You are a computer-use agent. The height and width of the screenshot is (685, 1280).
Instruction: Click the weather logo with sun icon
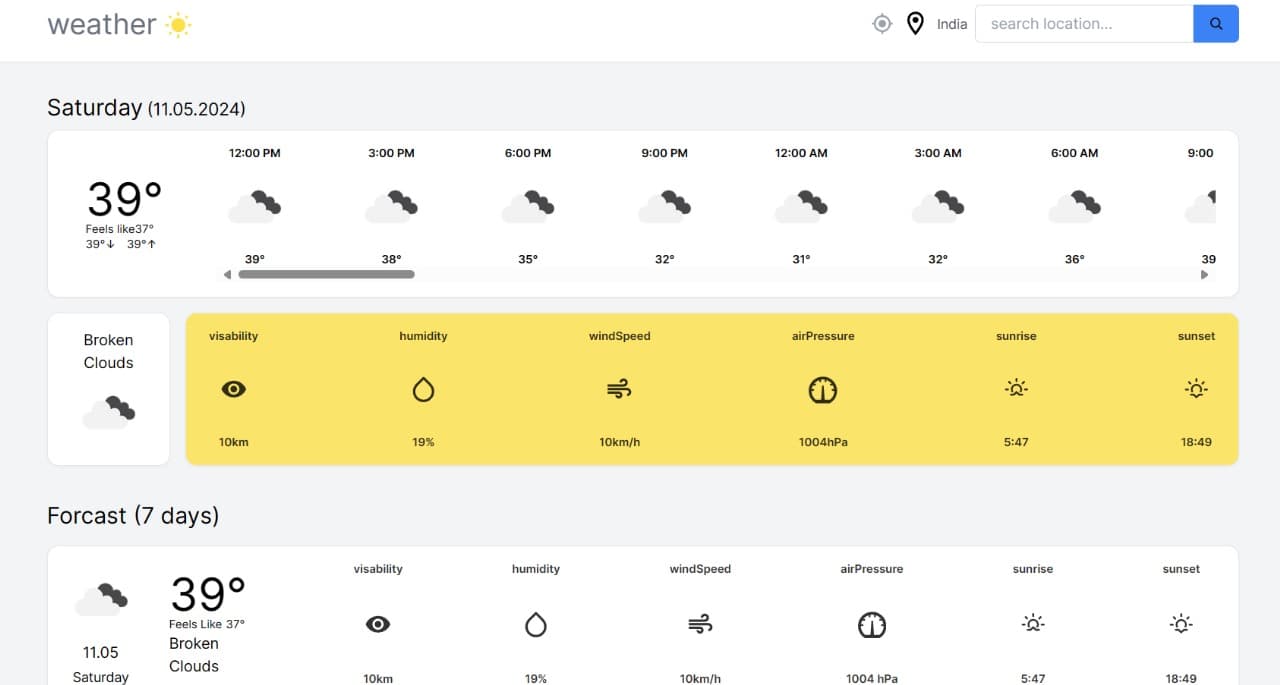point(119,24)
